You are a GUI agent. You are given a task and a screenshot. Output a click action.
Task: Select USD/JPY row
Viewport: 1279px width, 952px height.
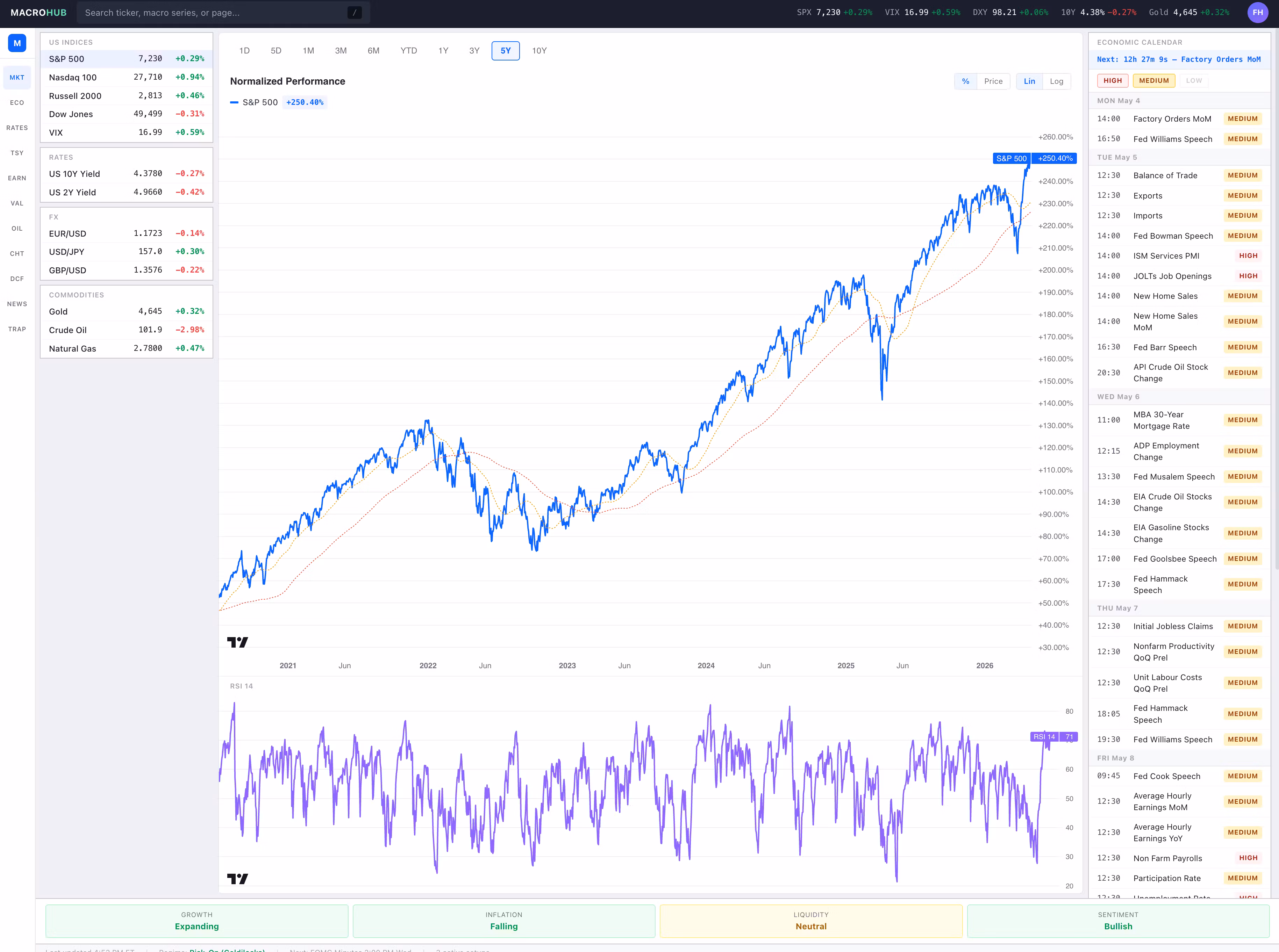point(126,252)
